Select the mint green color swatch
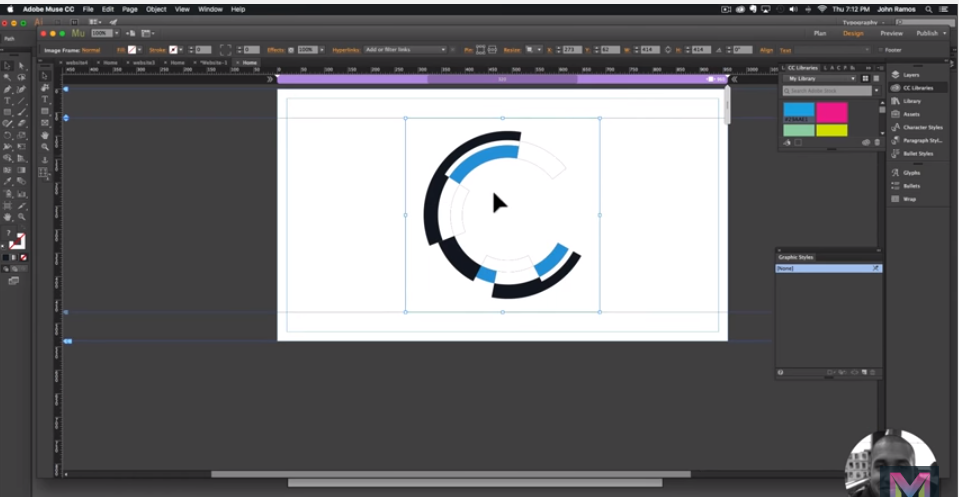The image size is (959, 497). tap(799, 130)
